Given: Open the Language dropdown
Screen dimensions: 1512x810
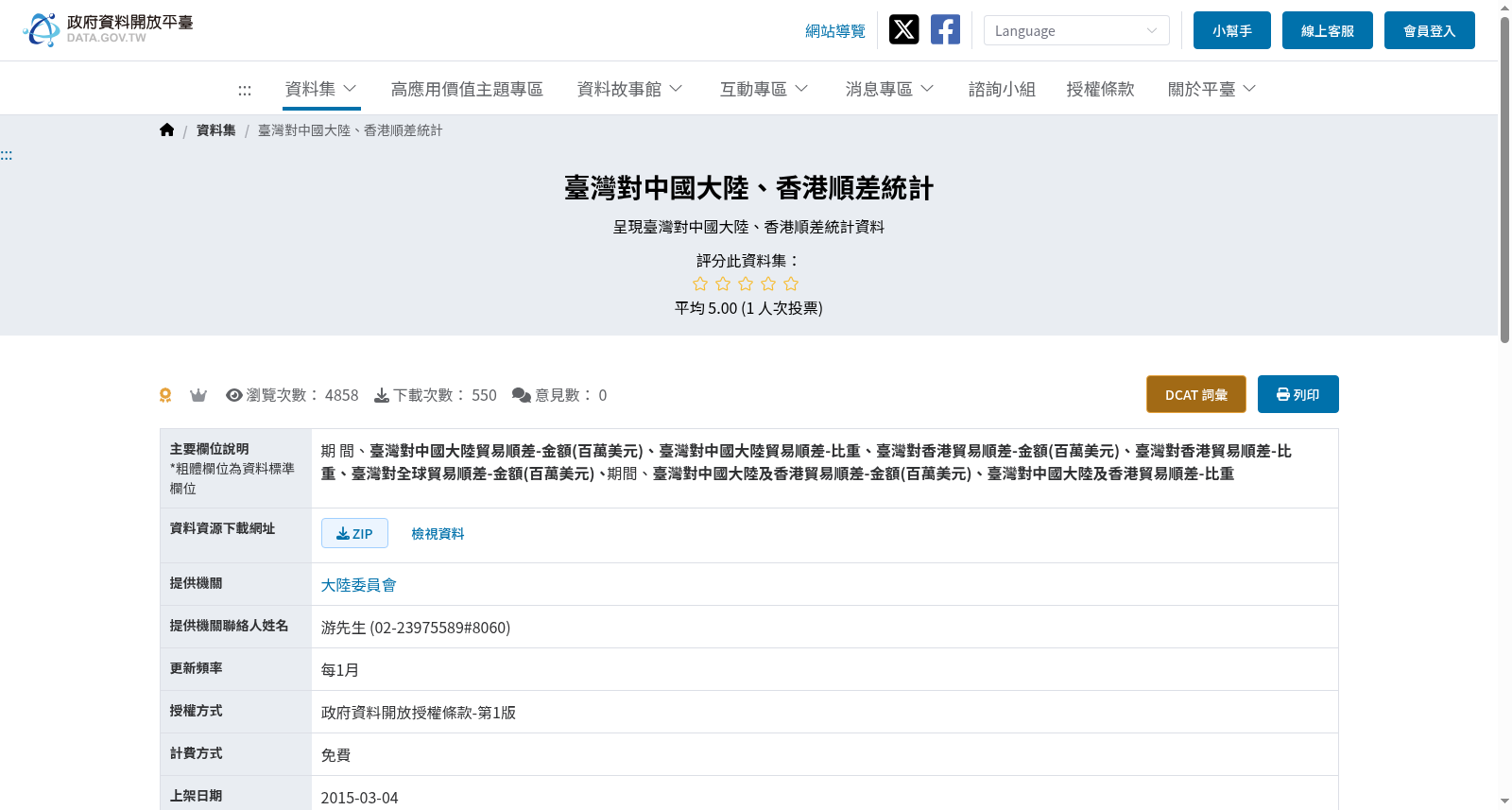Looking at the screenshot, I should tap(1076, 30).
